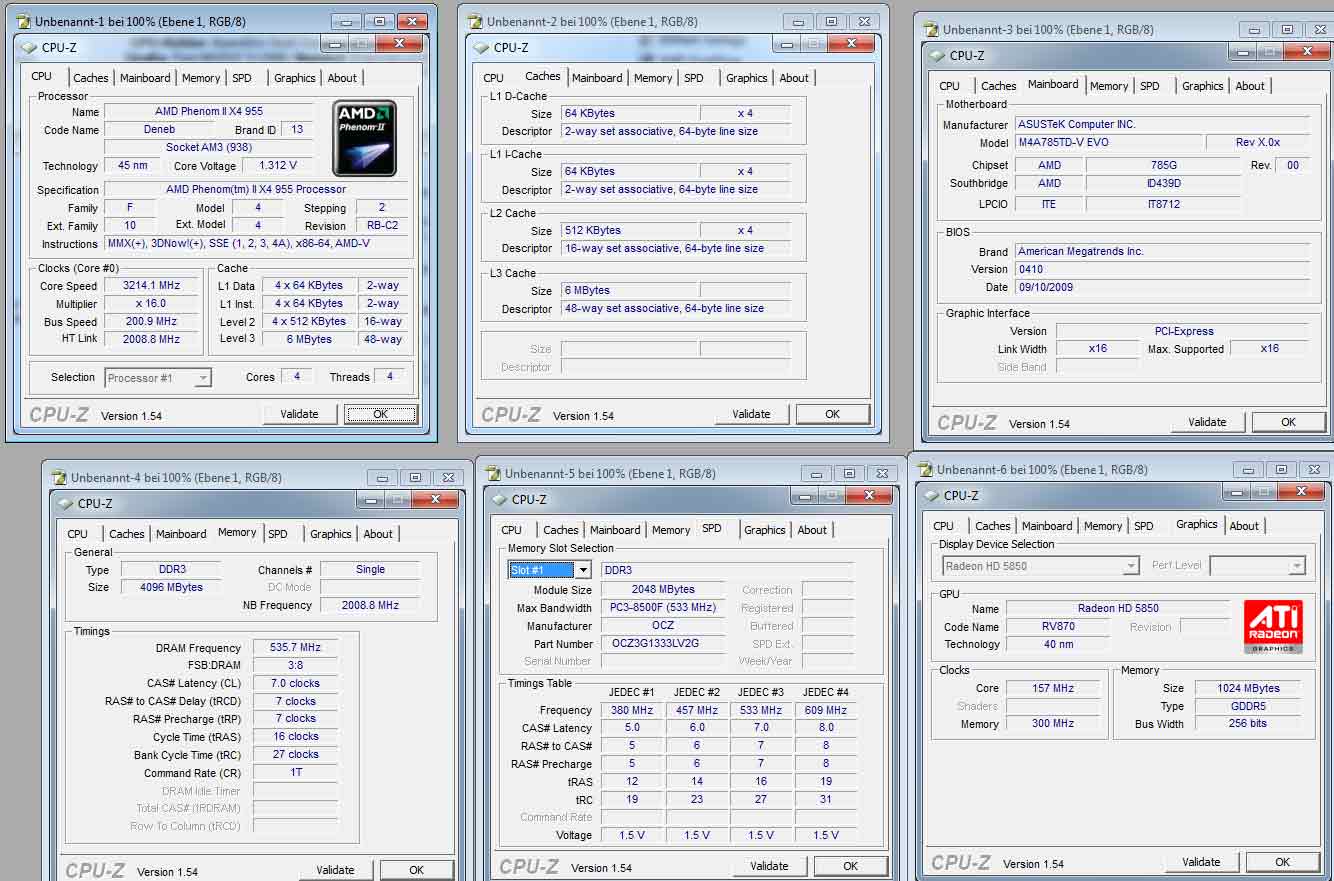Click Validate button in Unbenannt-4 window

[335, 870]
